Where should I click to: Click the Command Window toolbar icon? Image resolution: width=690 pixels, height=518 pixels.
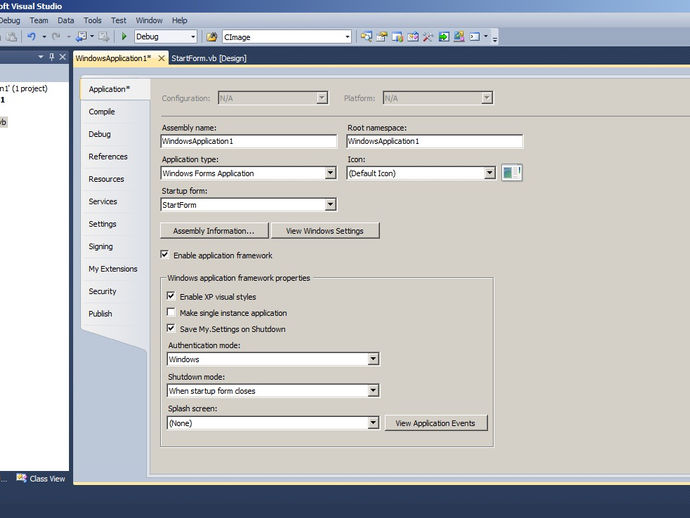click(474, 37)
